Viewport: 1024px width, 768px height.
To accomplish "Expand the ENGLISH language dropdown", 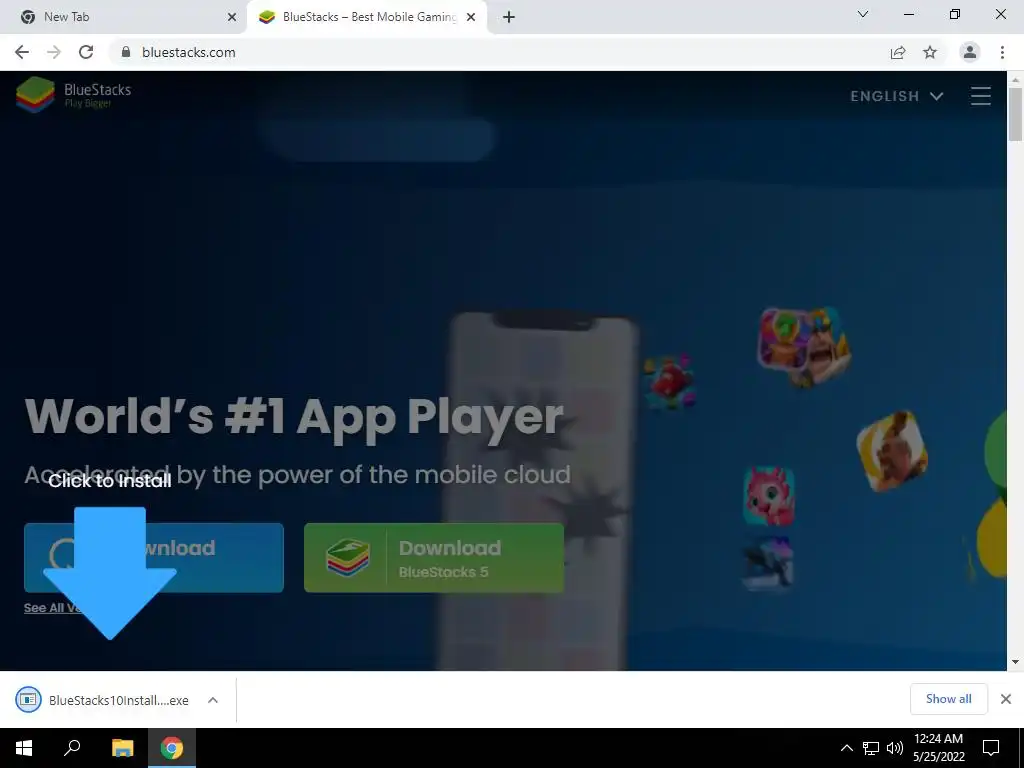I will (897, 96).
